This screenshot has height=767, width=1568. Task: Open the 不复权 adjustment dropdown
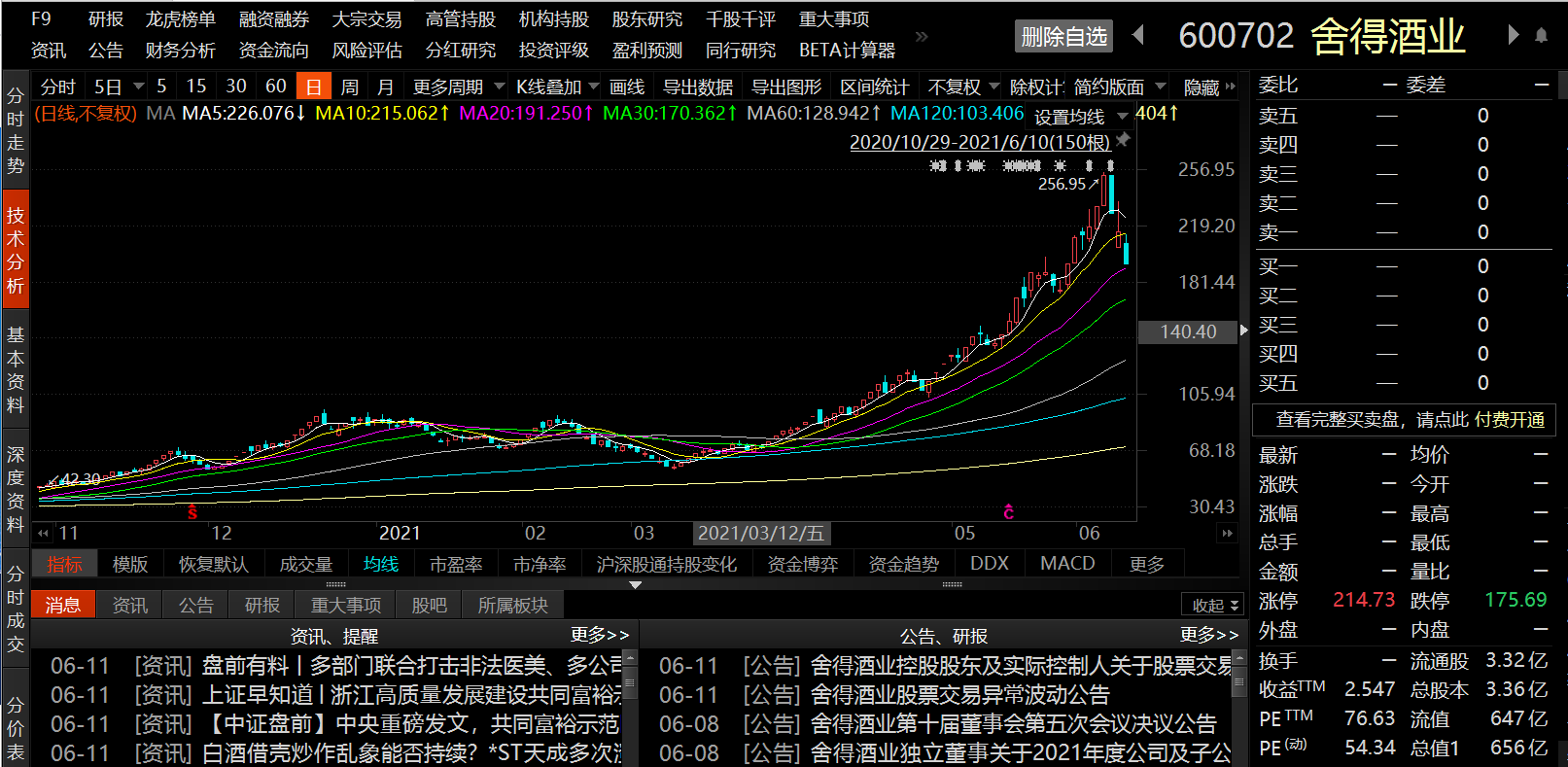(x=962, y=87)
